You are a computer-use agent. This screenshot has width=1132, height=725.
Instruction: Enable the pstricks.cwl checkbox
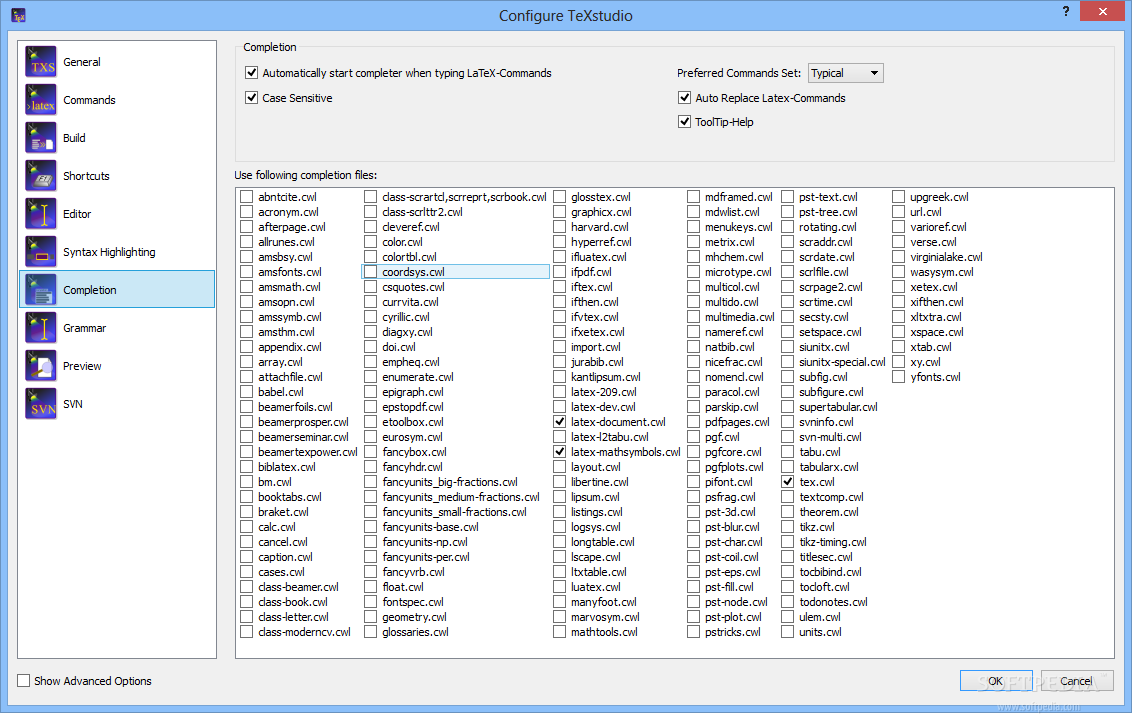pos(694,632)
